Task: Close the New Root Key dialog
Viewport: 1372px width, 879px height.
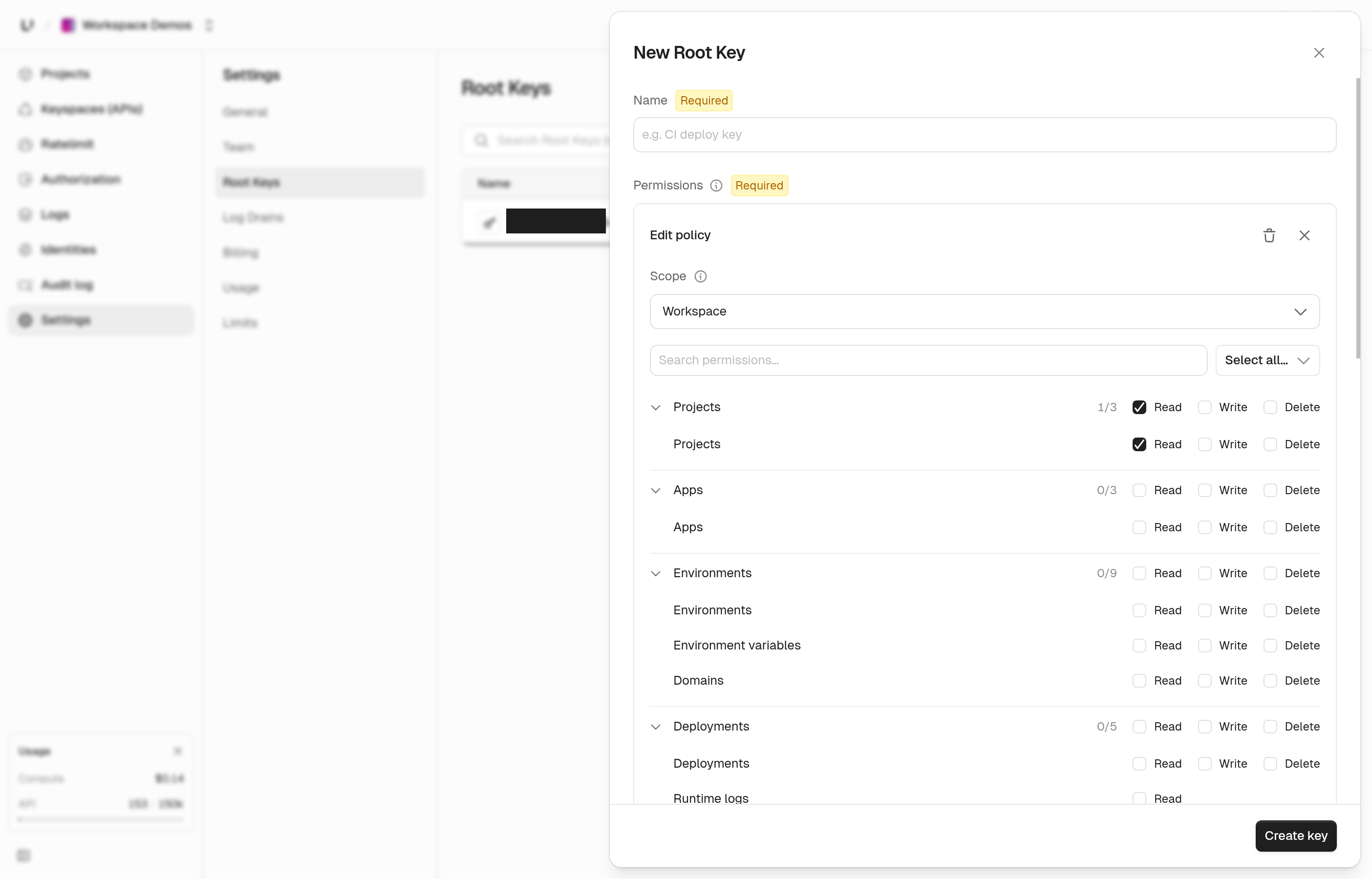Action: pos(1318,53)
